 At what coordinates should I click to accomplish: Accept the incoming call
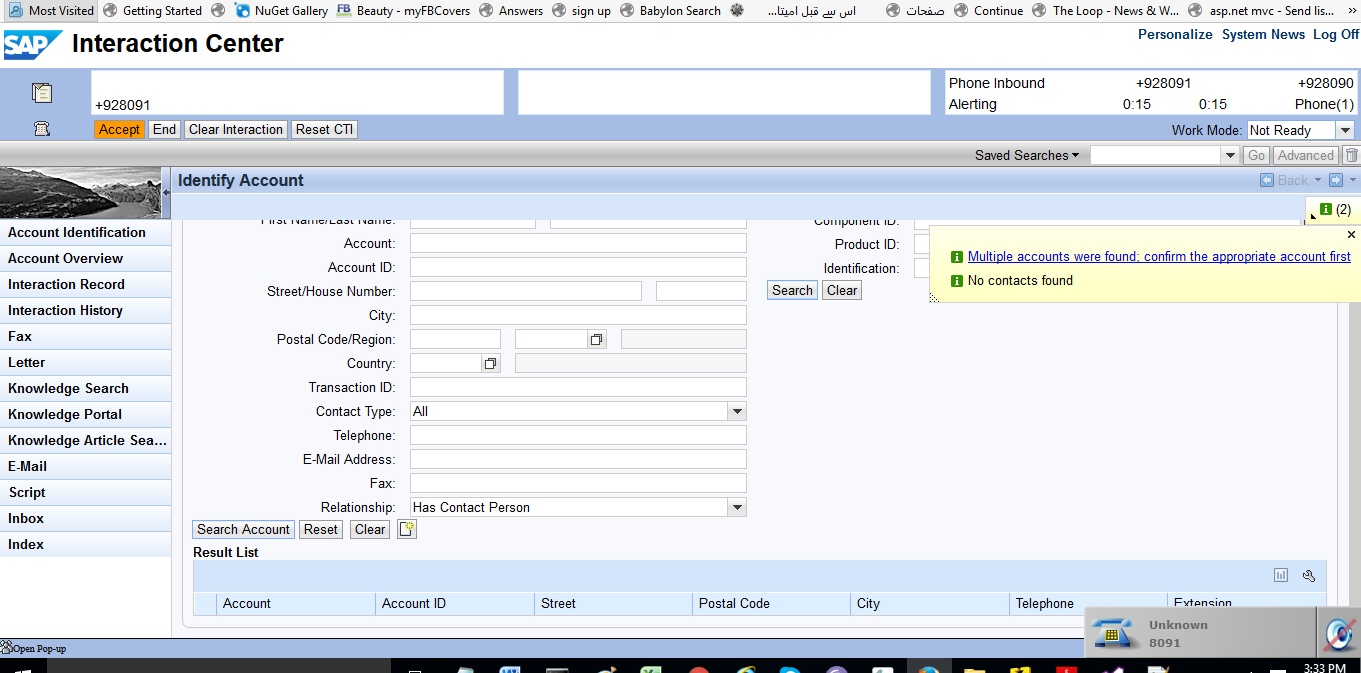[119, 129]
